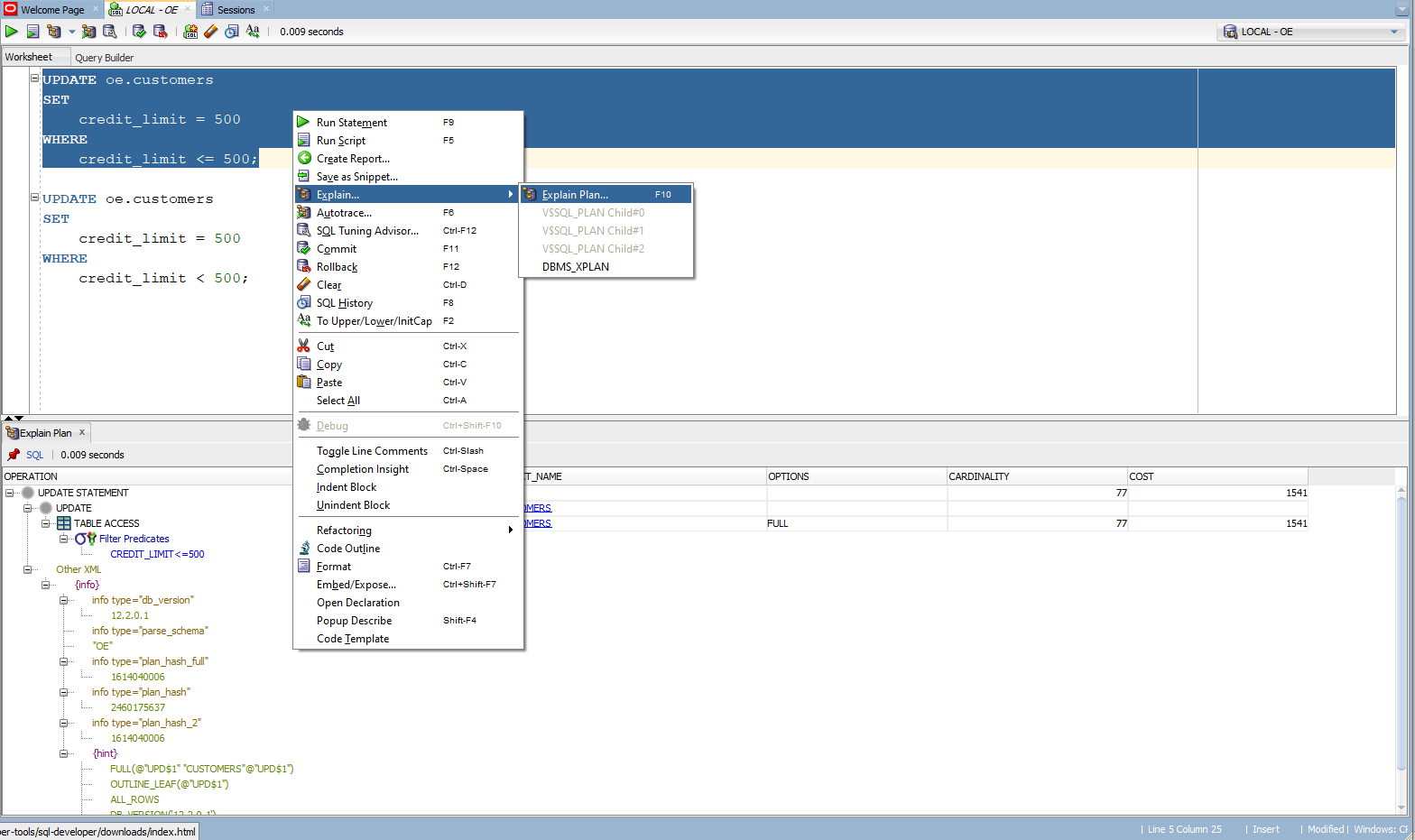The width and height of the screenshot is (1415, 840).
Task: Collapse the {hint} tree node
Action: pos(63,753)
